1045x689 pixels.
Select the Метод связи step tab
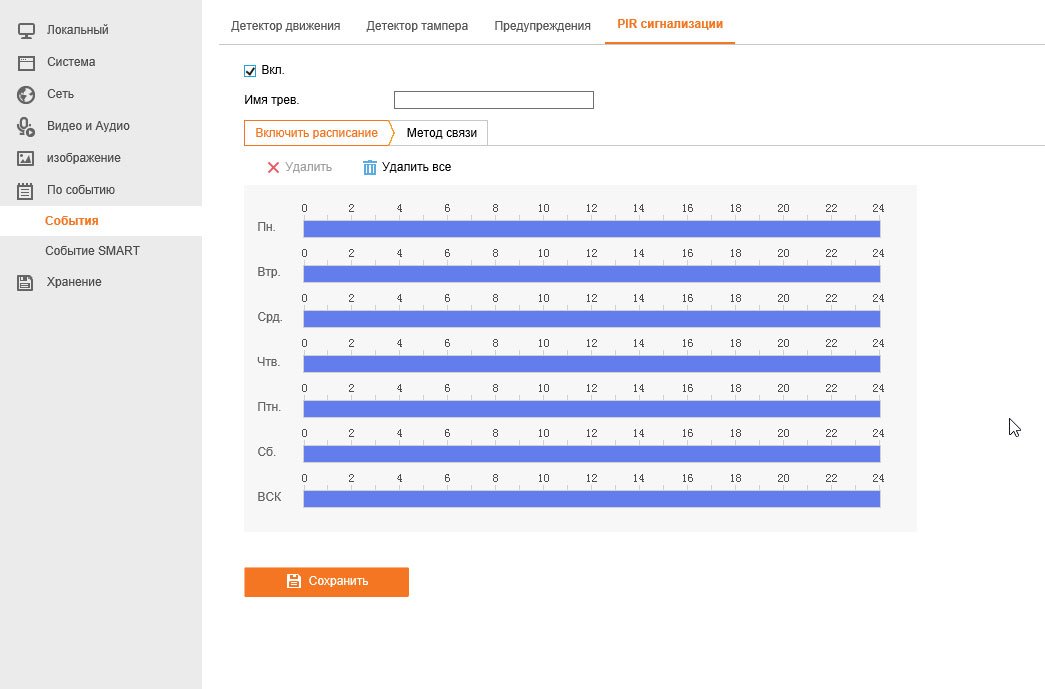441,133
